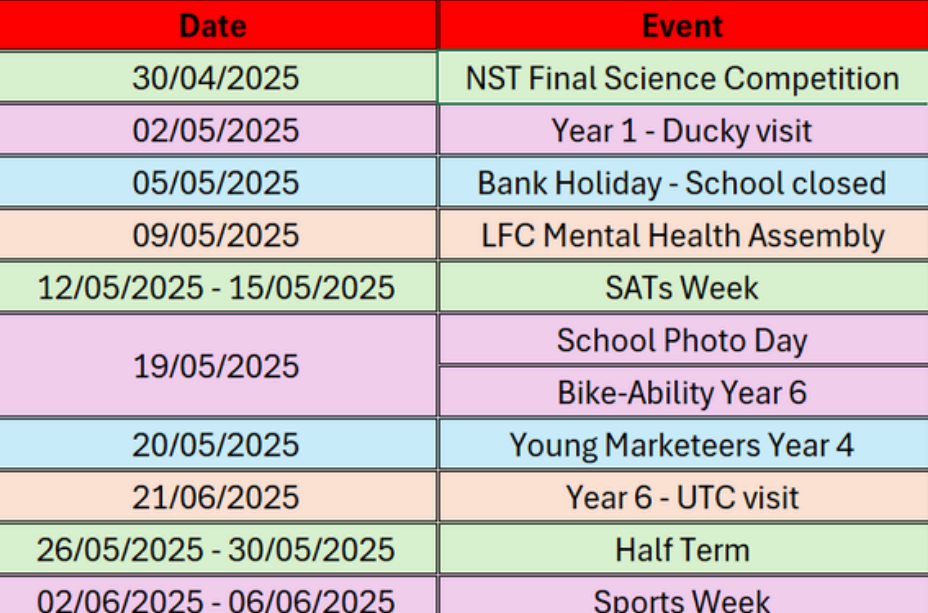Click the 05/05/2025 date cell
The image size is (928, 613).
218,182
